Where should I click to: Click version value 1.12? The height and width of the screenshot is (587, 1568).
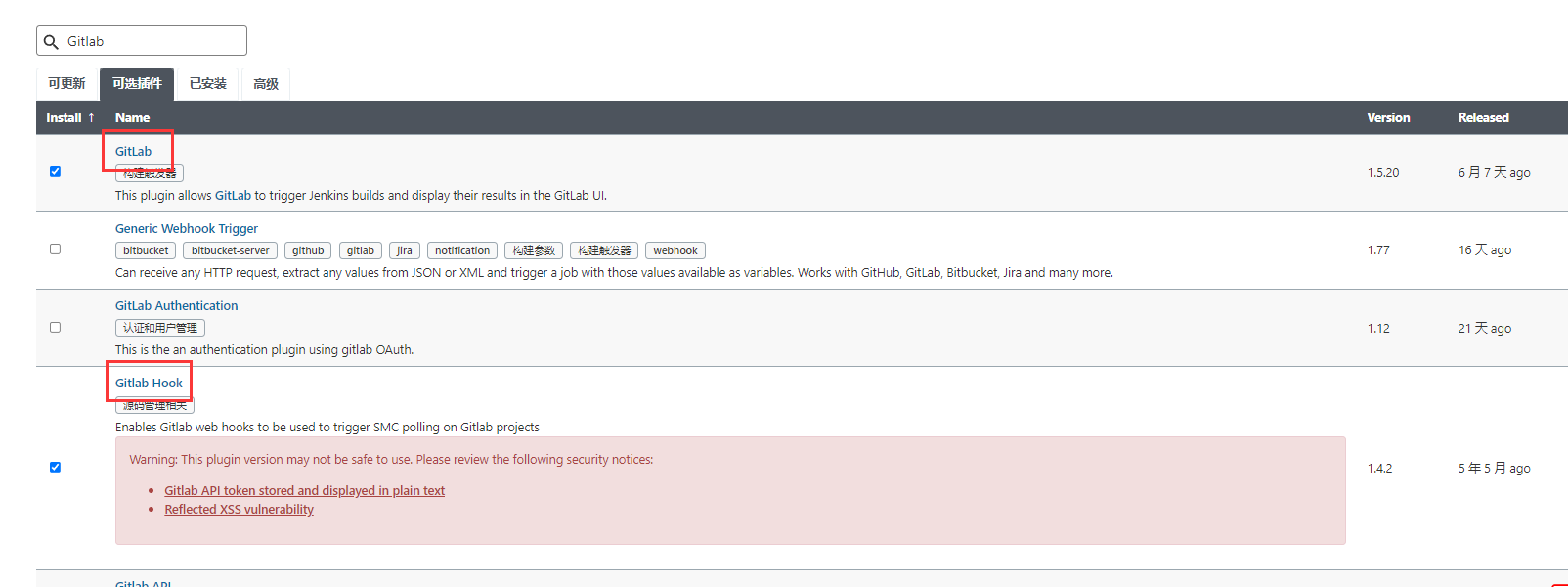1378,329
